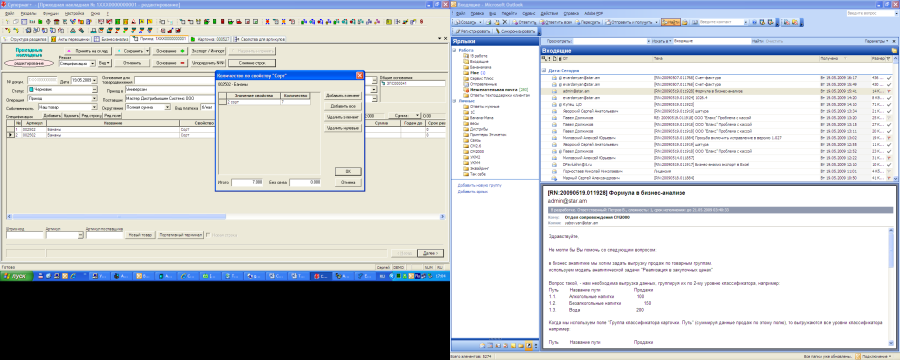Click 'Добавить все' in the quantity dialog
This screenshot has width=900, height=360.
(342, 106)
